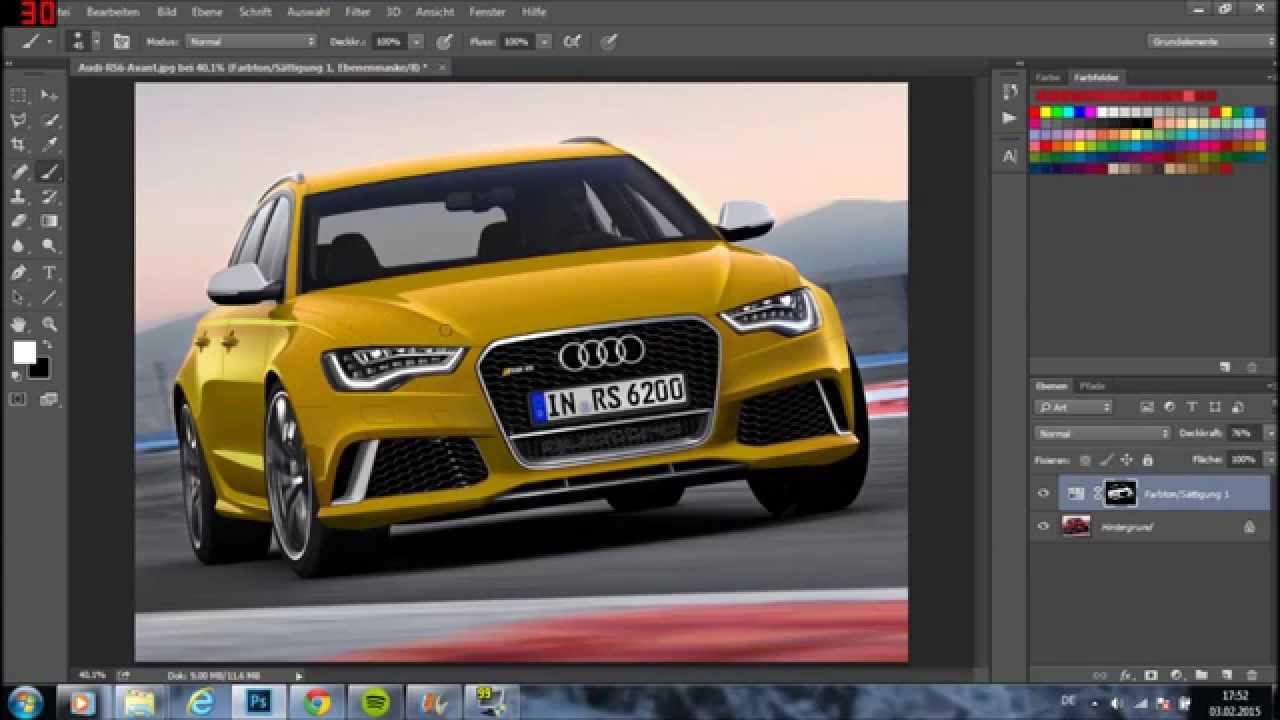Reset to default foreground and background colors
The image size is (1280, 720).
[15, 376]
